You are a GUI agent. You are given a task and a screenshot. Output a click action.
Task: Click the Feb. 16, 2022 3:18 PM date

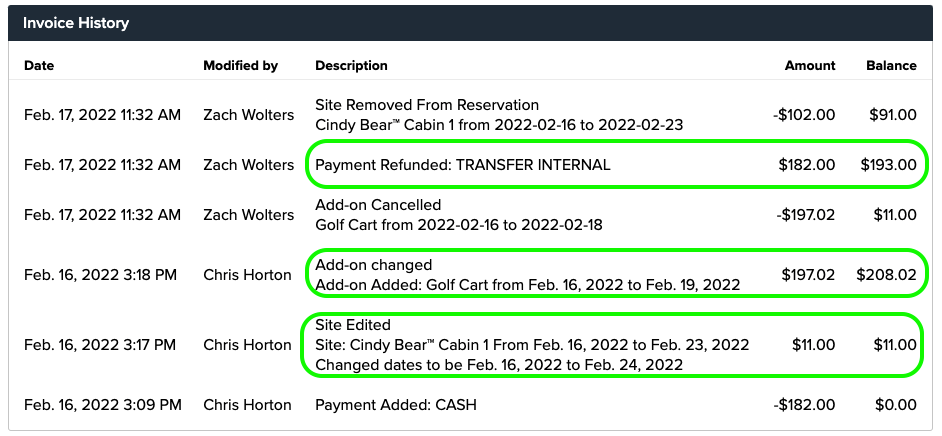(x=103, y=275)
